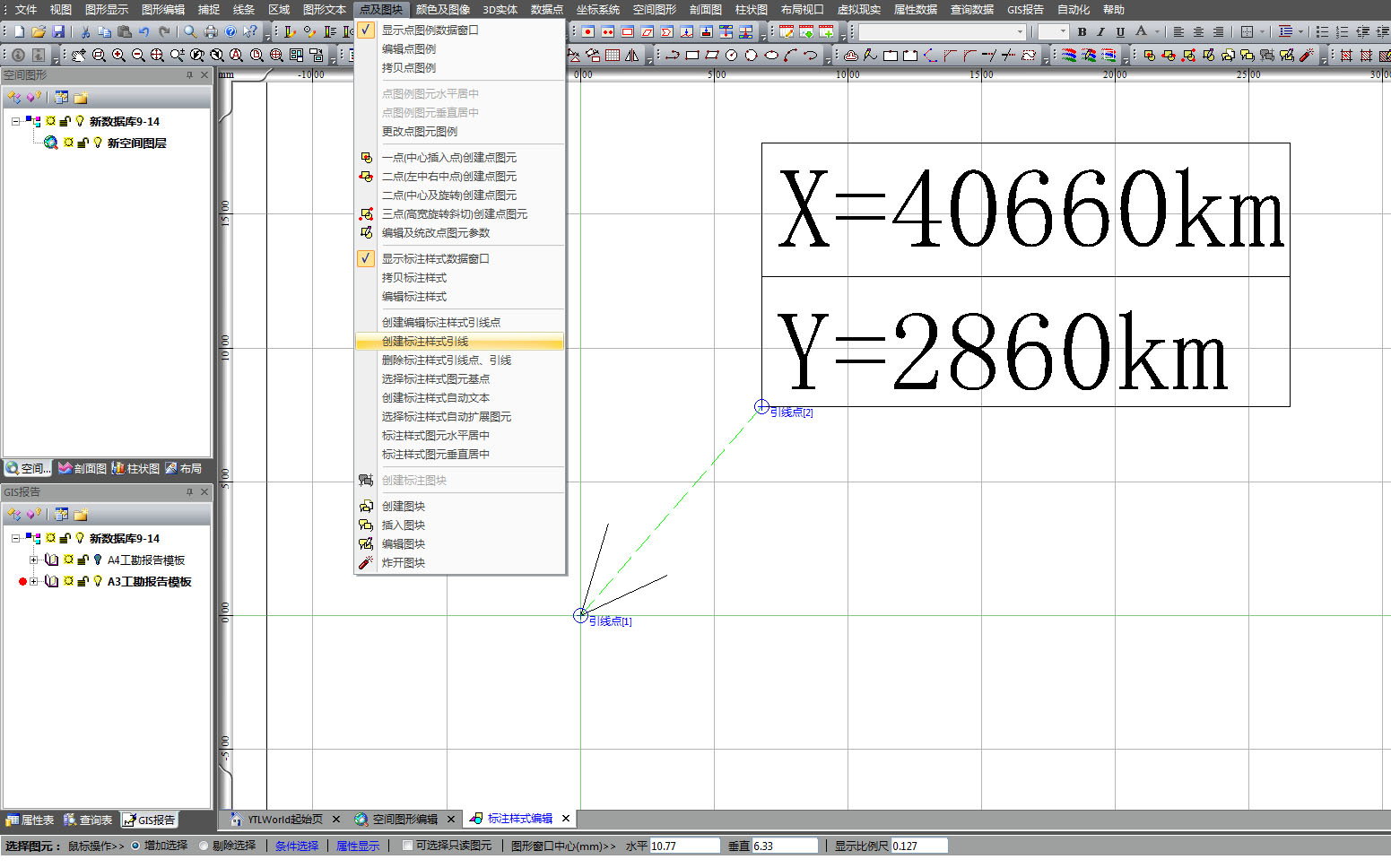This screenshot has height=868, width=1391.
Task: Click the single point element toolbar icon
Action: (588, 31)
